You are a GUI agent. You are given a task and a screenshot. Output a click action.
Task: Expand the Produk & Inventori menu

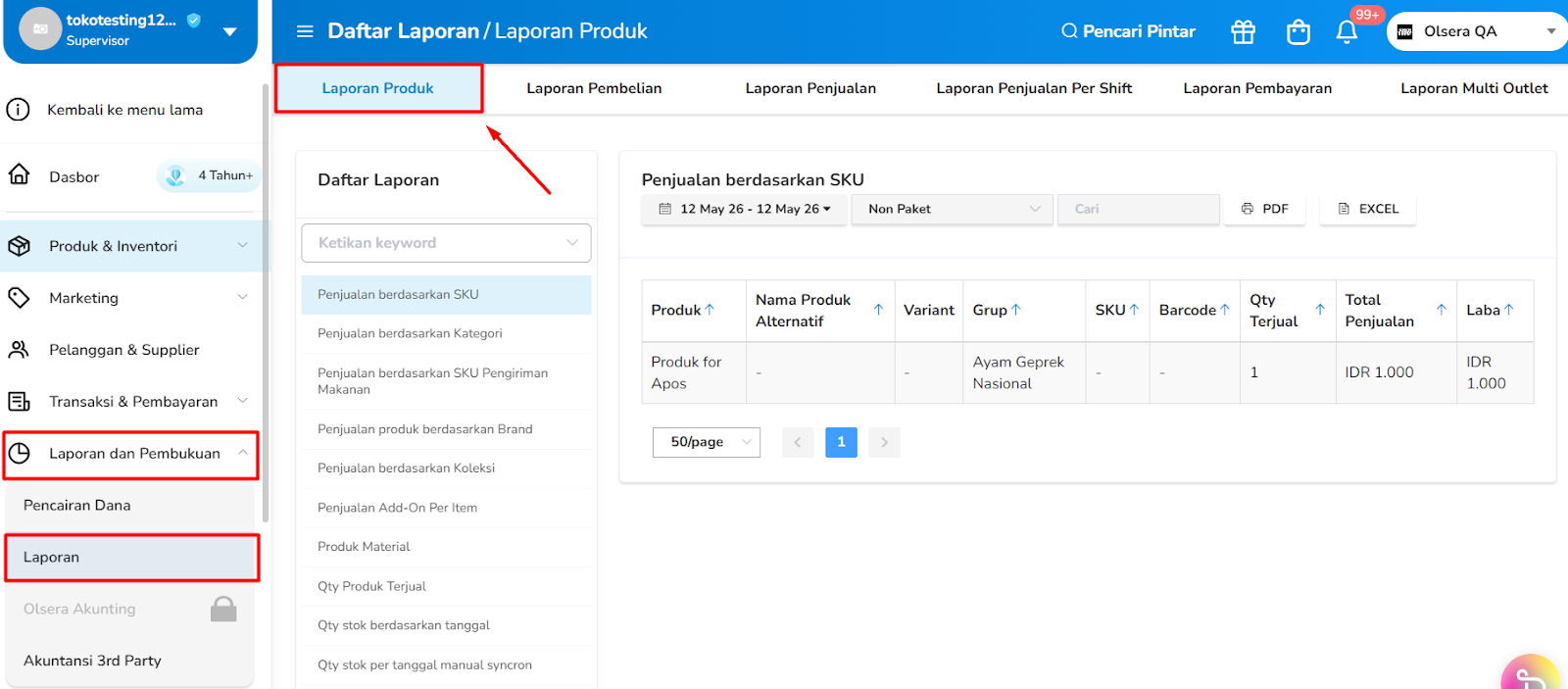(x=134, y=246)
